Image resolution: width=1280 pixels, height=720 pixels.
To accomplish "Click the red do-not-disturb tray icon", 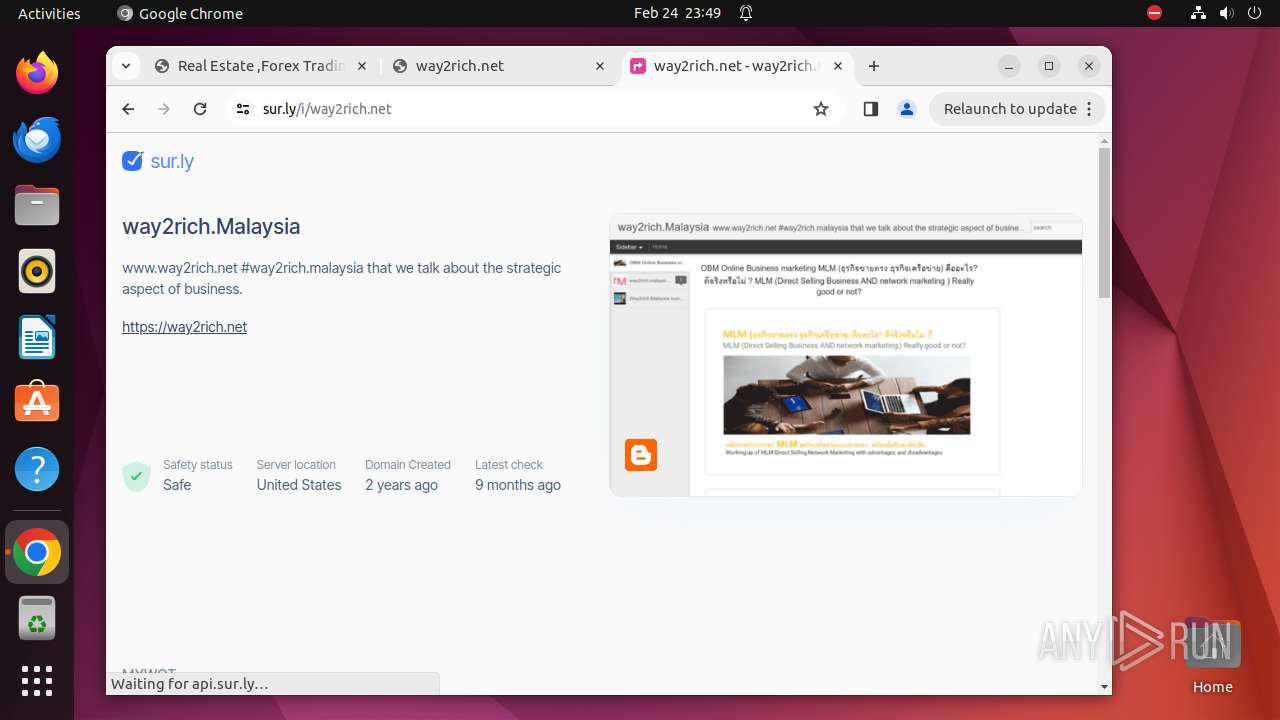I will 1155,13.
